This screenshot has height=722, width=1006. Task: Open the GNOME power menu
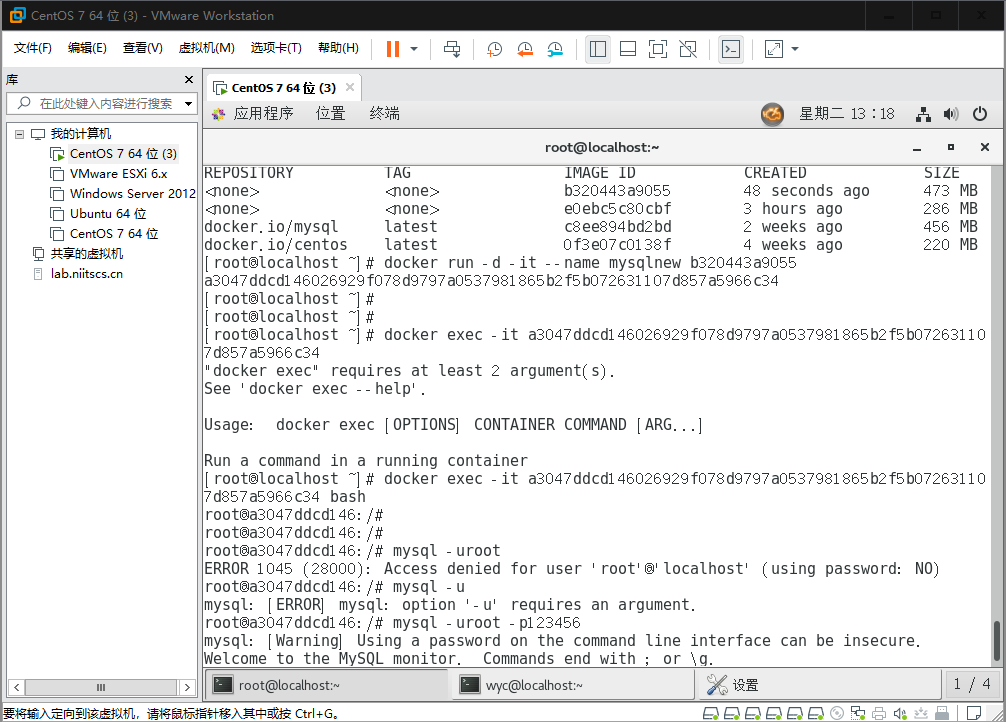point(980,114)
